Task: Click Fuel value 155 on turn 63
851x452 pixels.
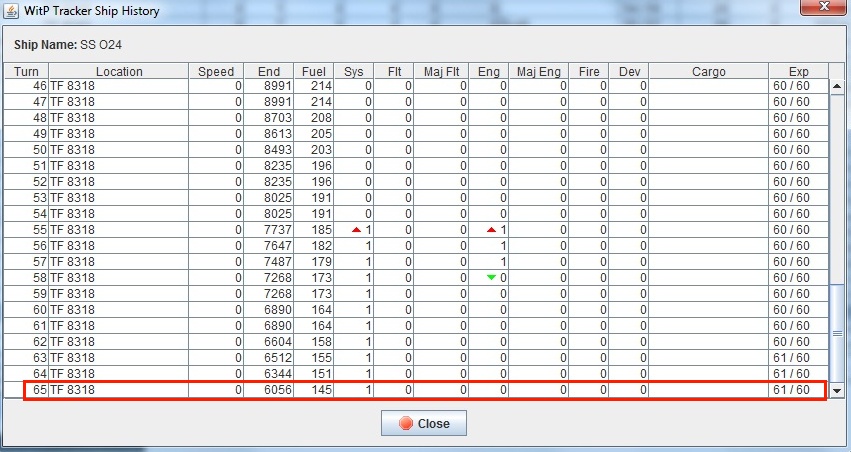Action: click(321, 358)
